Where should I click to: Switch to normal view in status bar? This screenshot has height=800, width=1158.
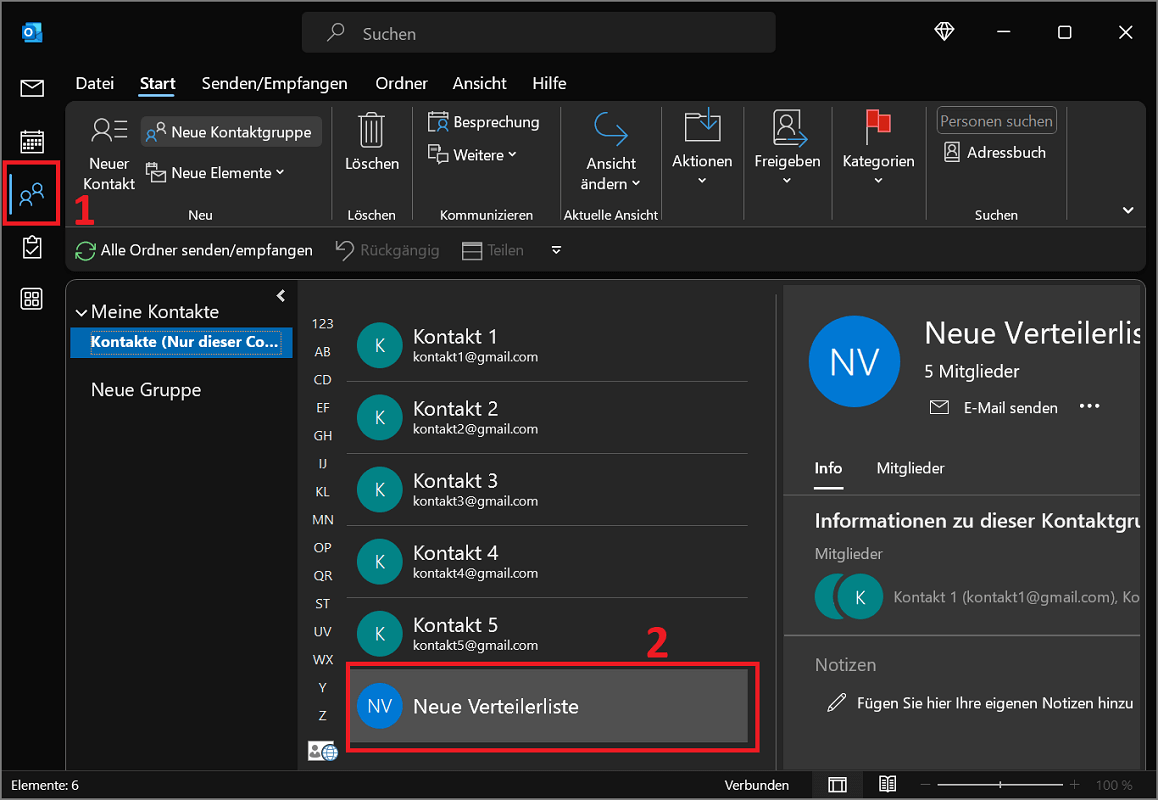coord(837,784)
